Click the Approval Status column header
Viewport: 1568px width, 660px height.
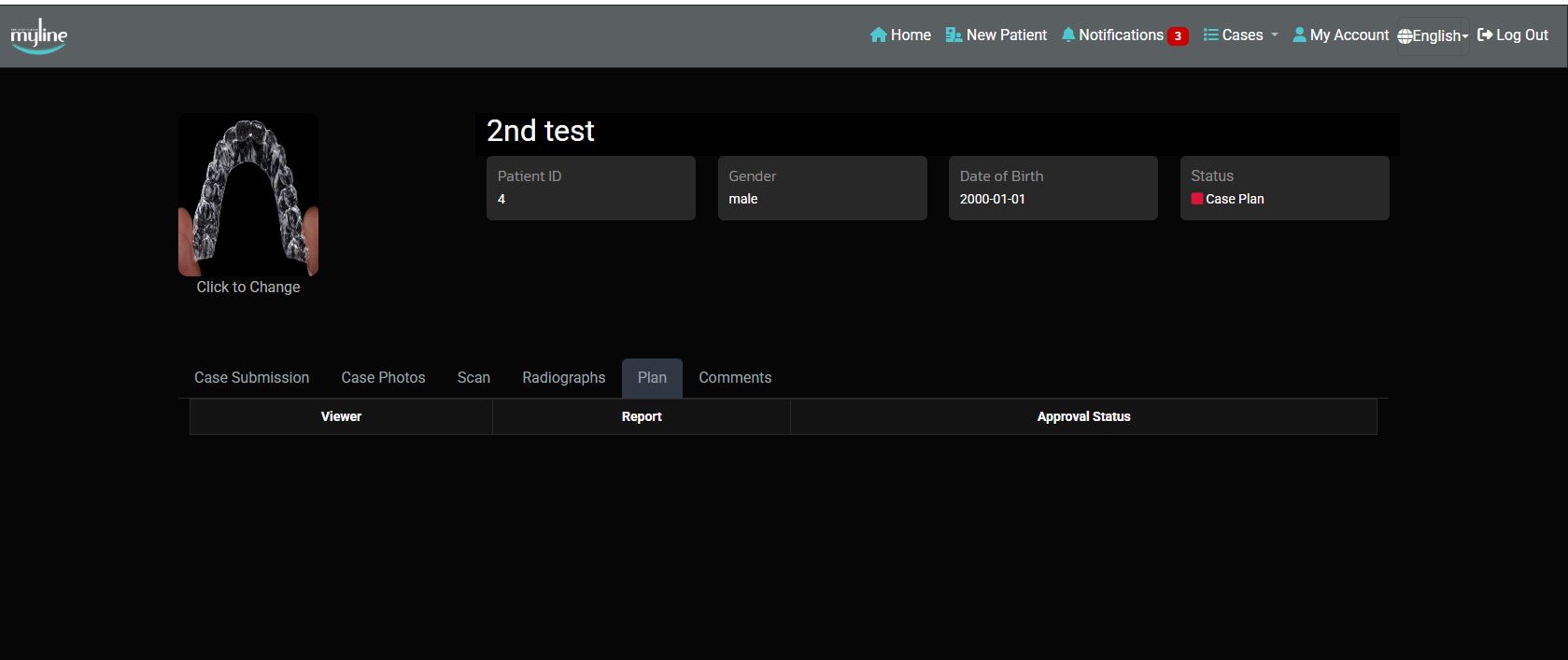tap(1083, 417)
